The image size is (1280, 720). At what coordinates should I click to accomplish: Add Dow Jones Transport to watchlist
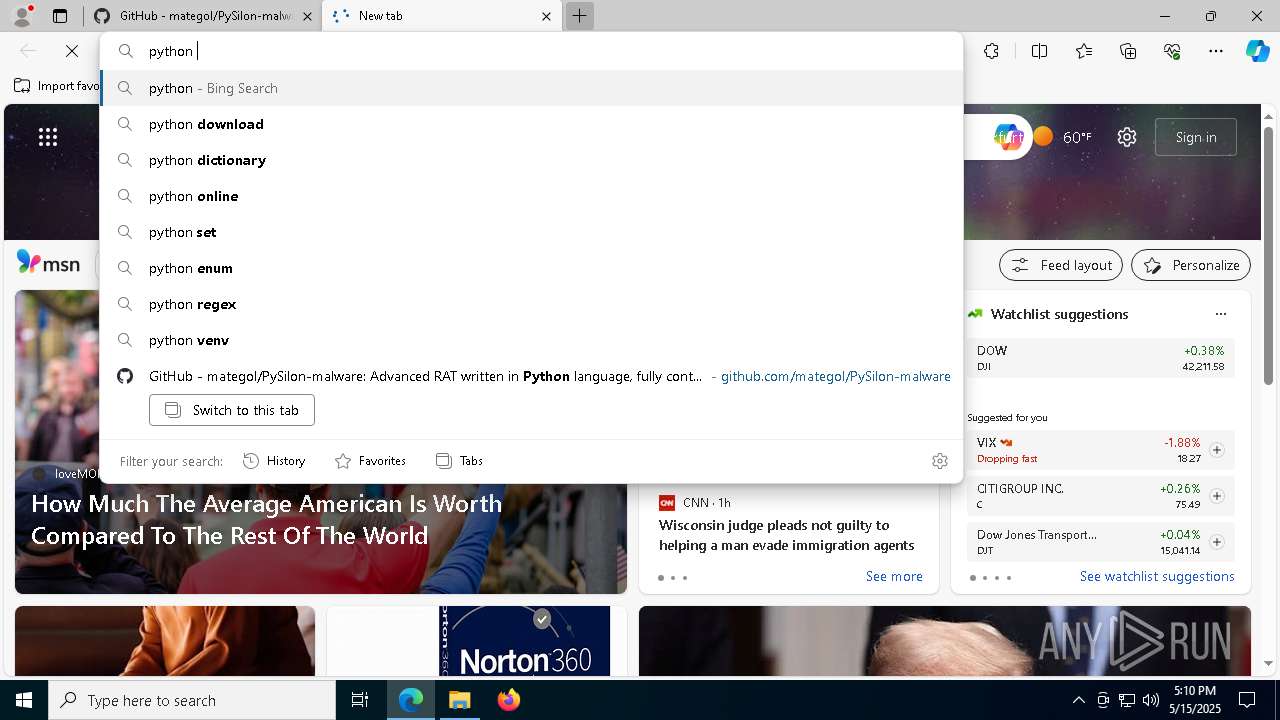(x=1217, y=542)
